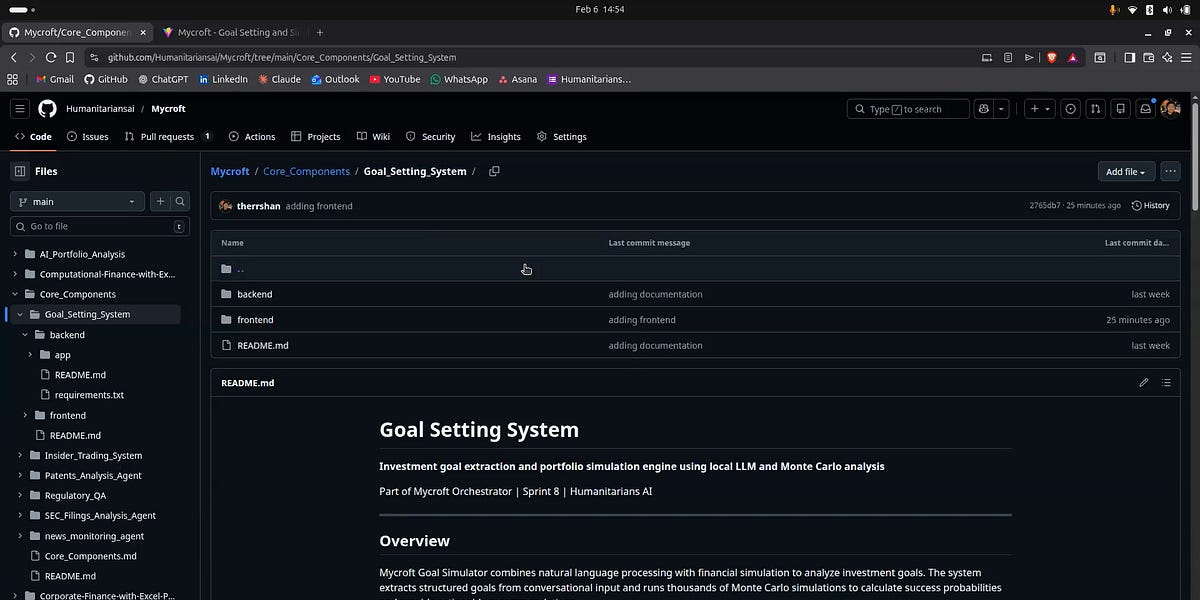Screen dimensions: 1200x600
Task: Open the Copilot chat icon
Action: pyautogui.click(x=984, y=109)
